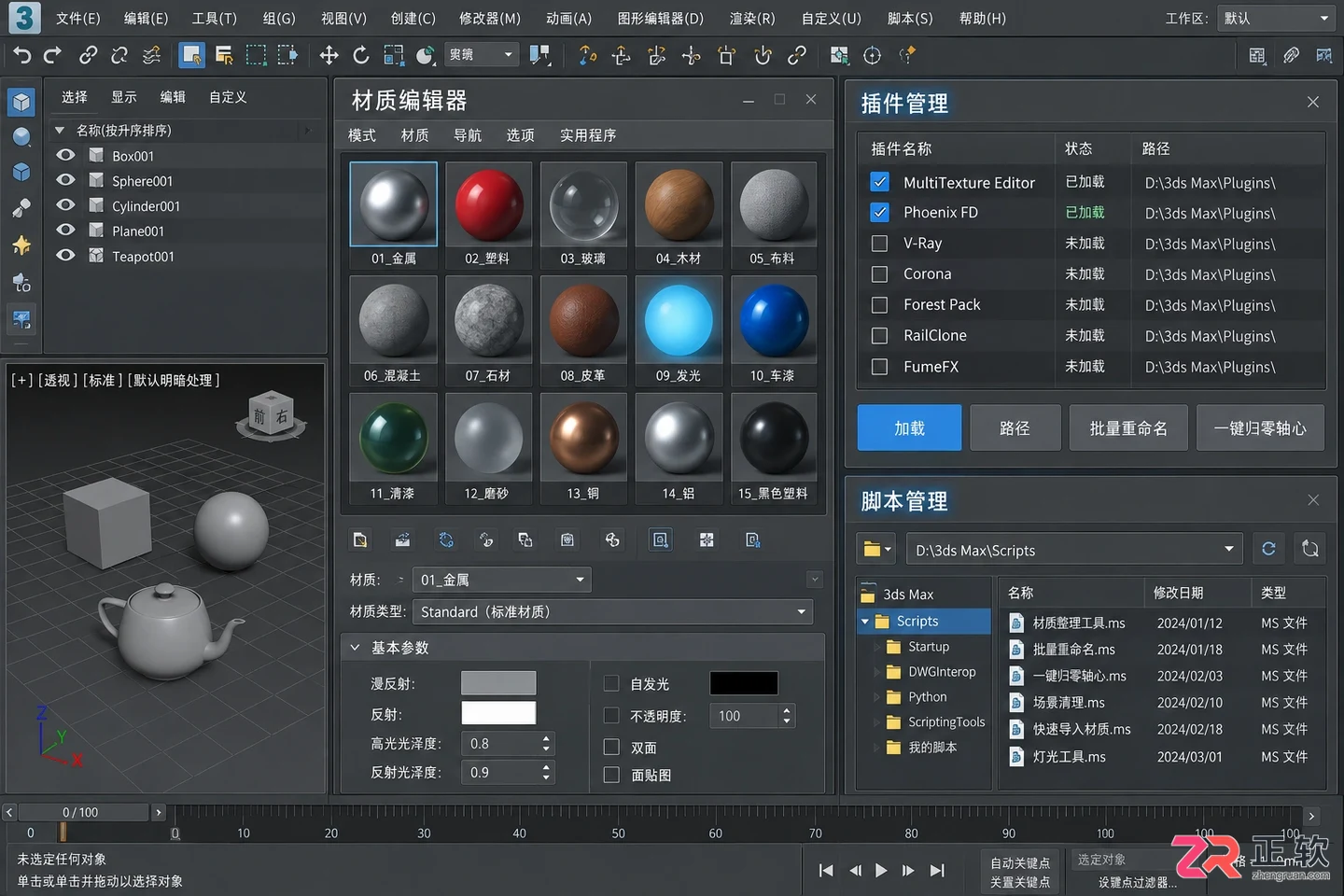
Task: Open the 材质 name dropdown
Action: point(502,580)
